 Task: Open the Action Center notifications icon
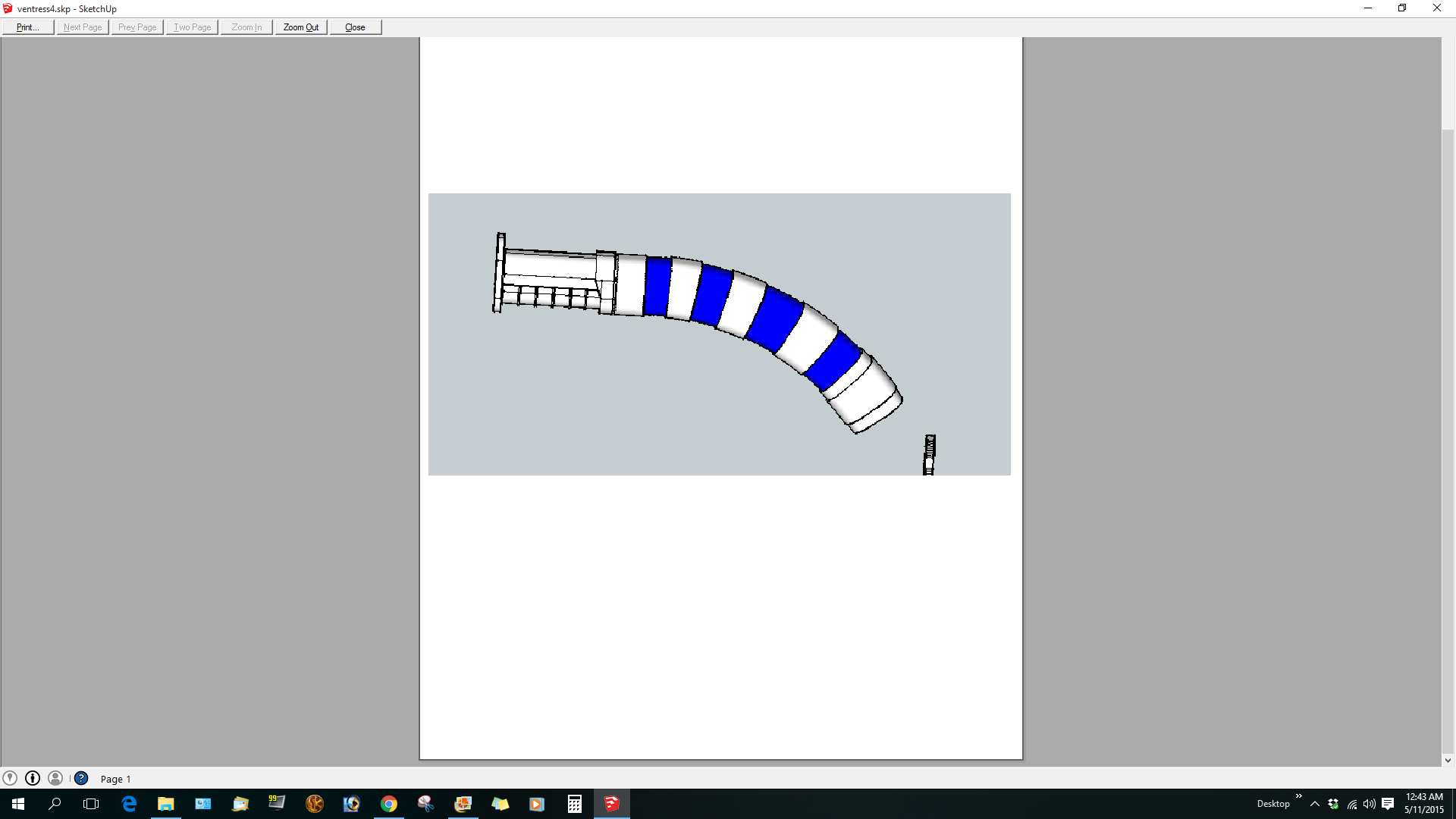click(1388, 804)
